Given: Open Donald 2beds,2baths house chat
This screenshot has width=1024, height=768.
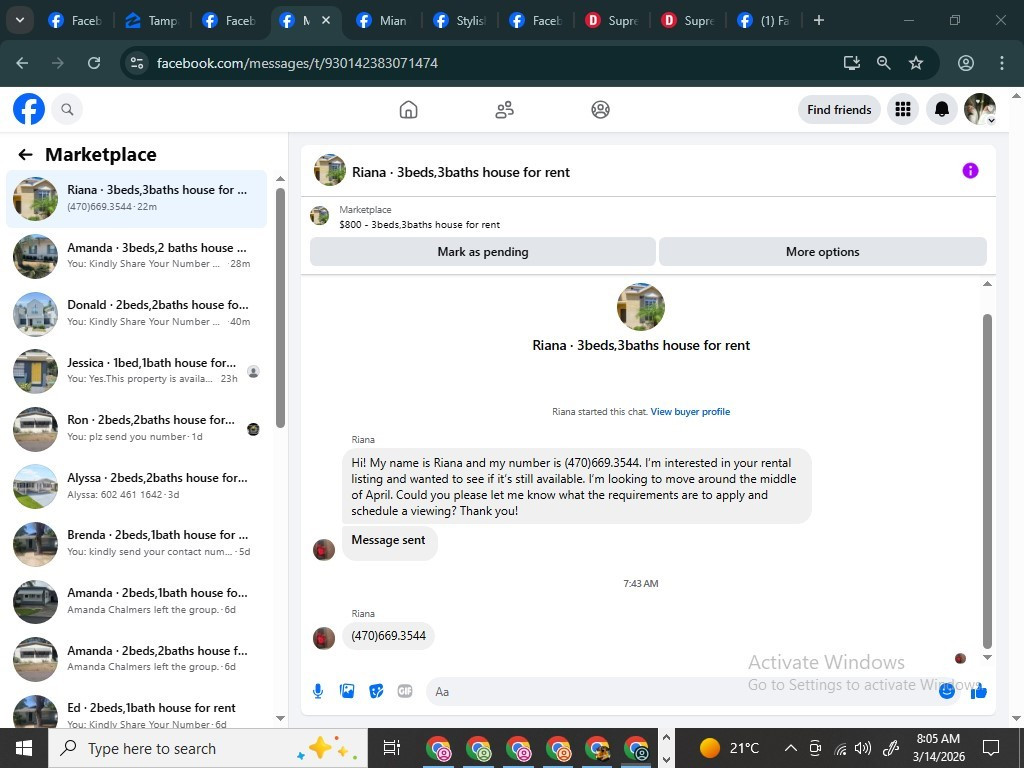Looking at the screenshot, I should click(136, 313).
